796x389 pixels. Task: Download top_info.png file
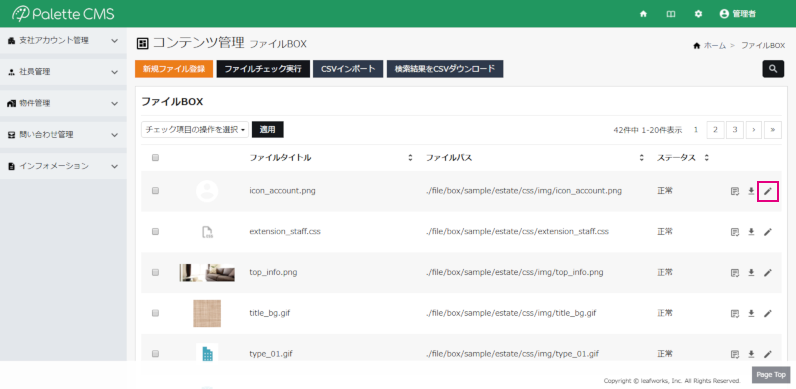click(x=751, y=272)
